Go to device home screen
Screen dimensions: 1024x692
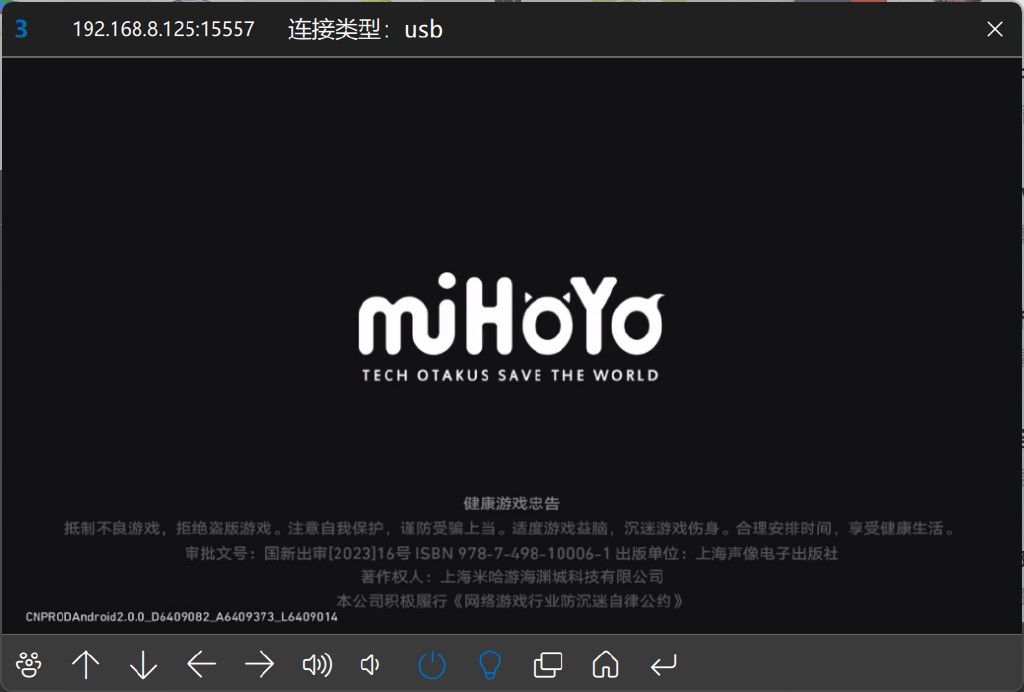(605, 664)
